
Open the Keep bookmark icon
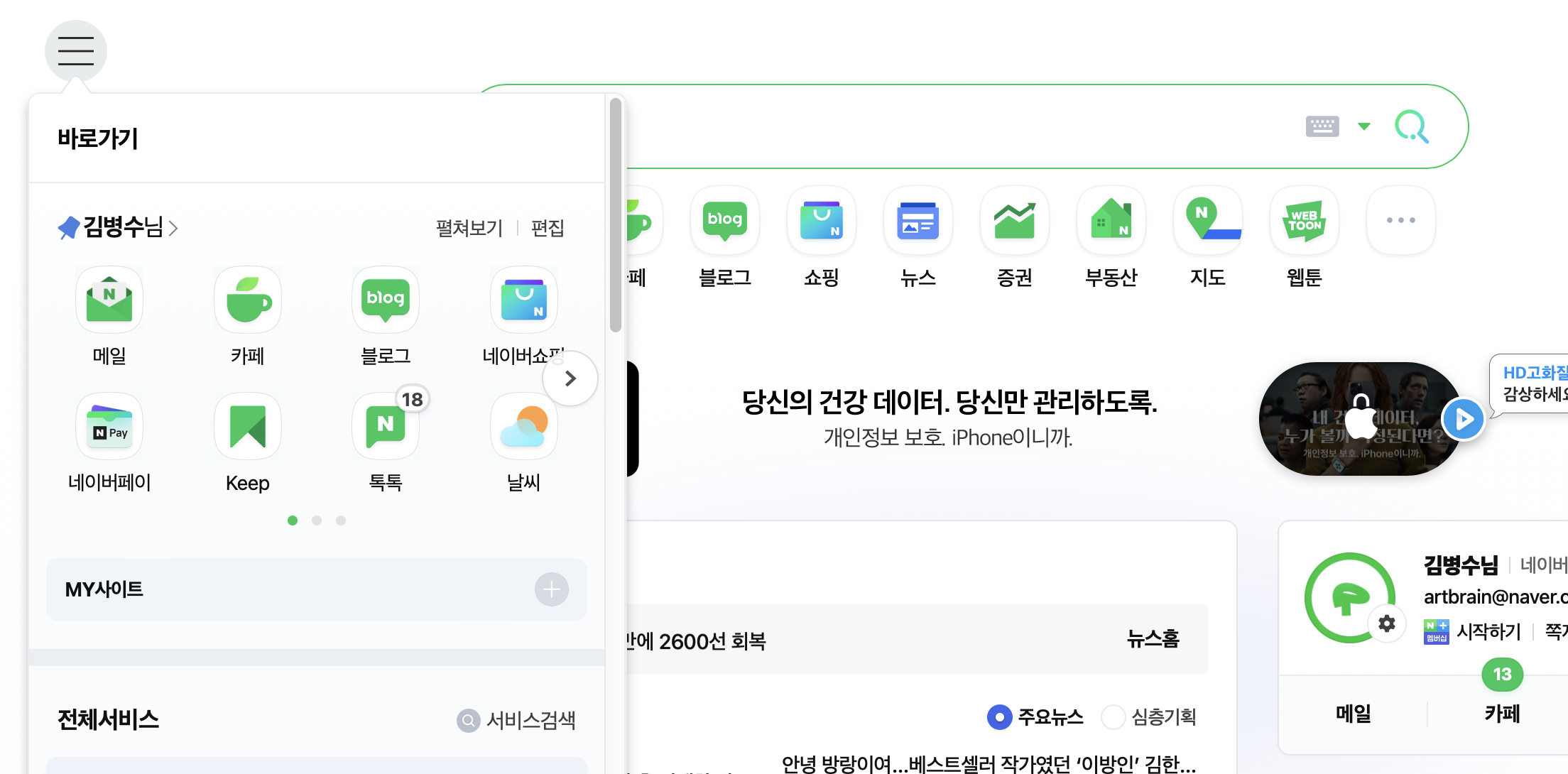coord(247,427)
